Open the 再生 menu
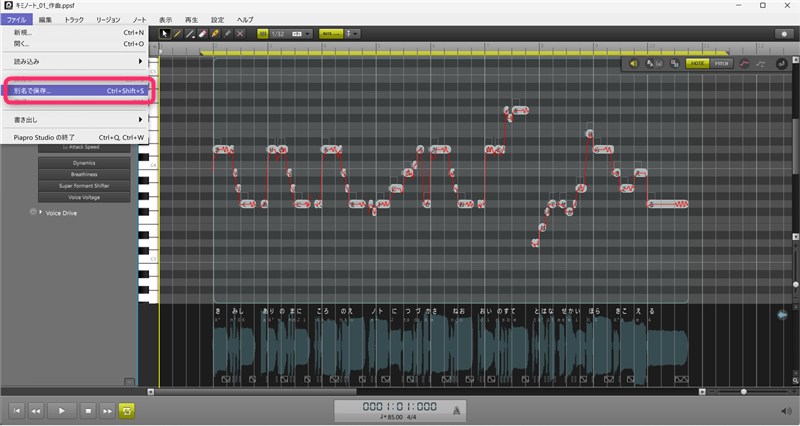Viewport: 800px width, 426px height. pos(191,19)
